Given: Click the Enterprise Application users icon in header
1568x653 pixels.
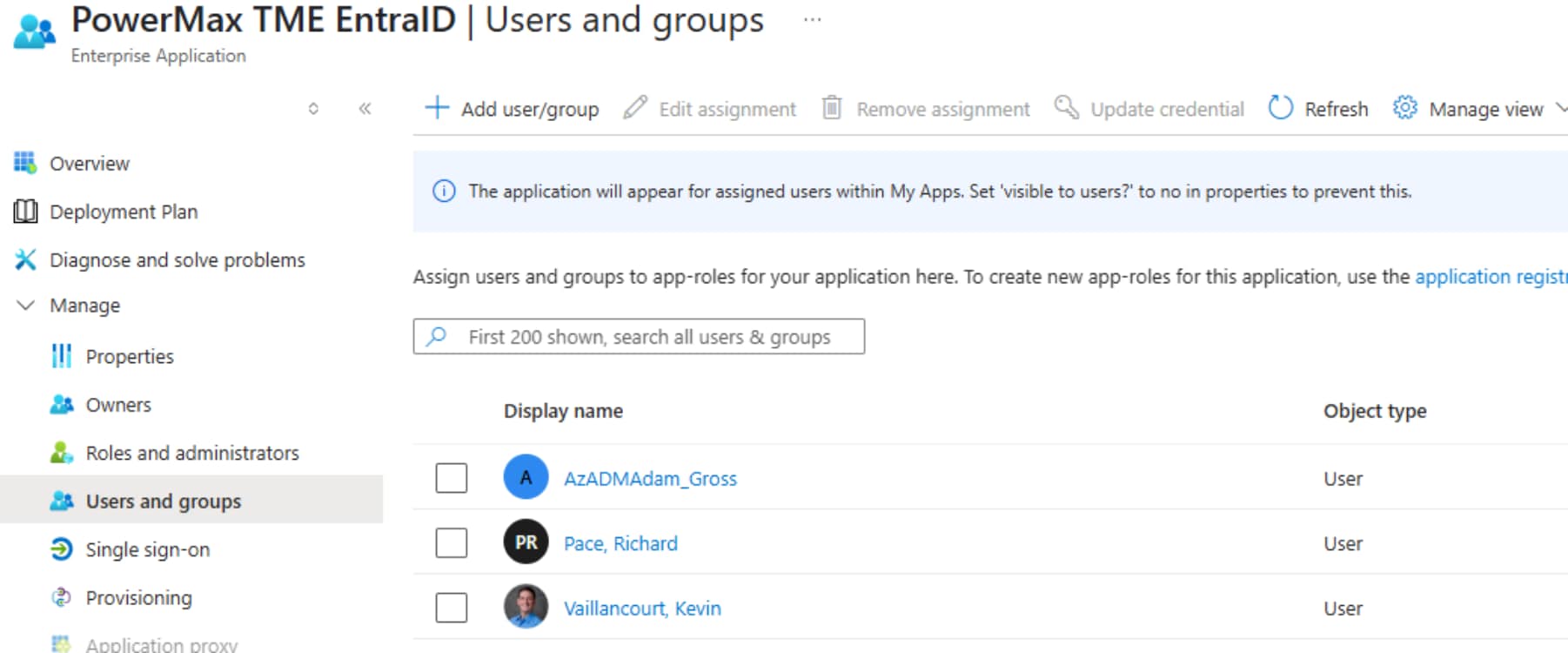Looking at the screenshot, I should pyautogui.click(x=35, y=31).
